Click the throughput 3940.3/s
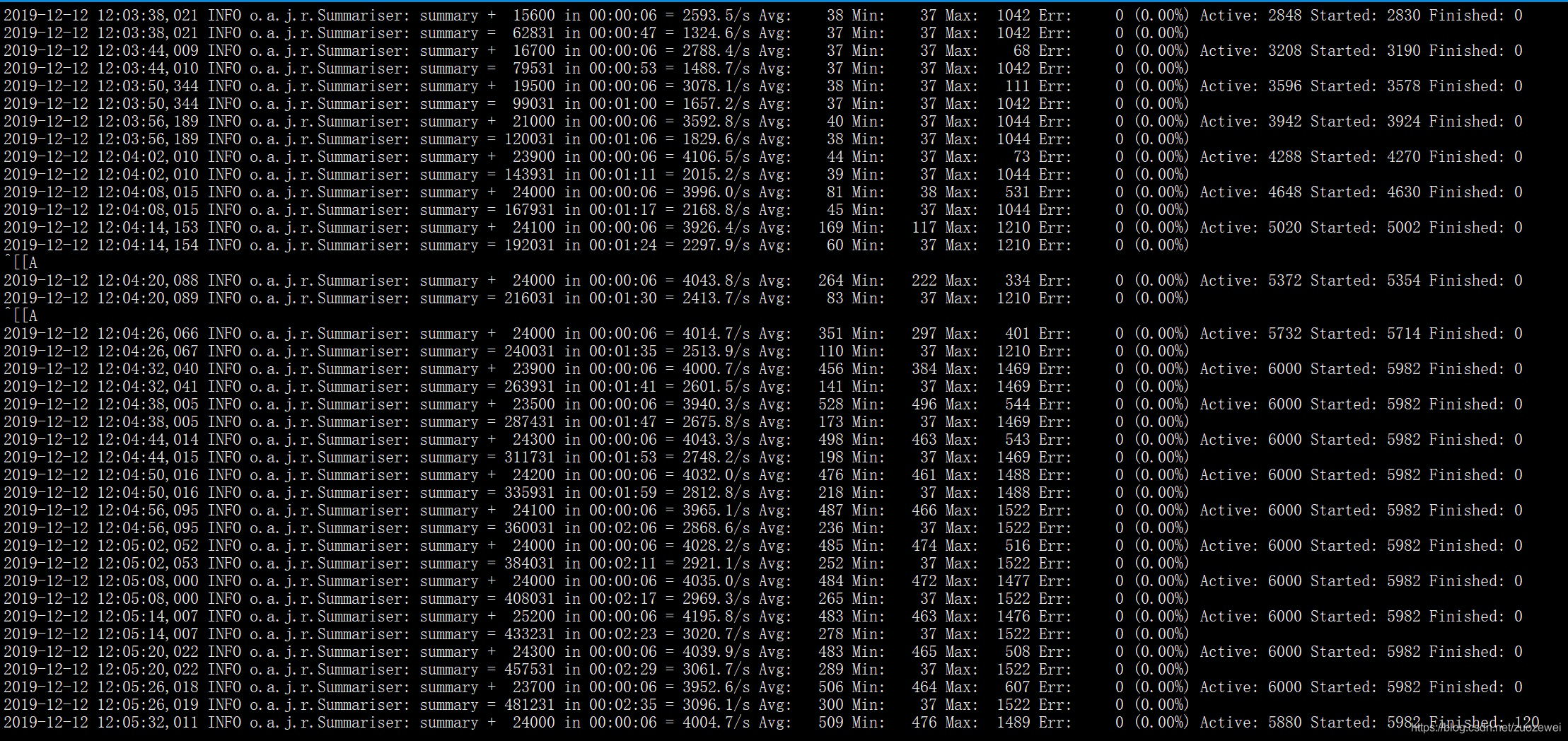 [x=716, y=404]
